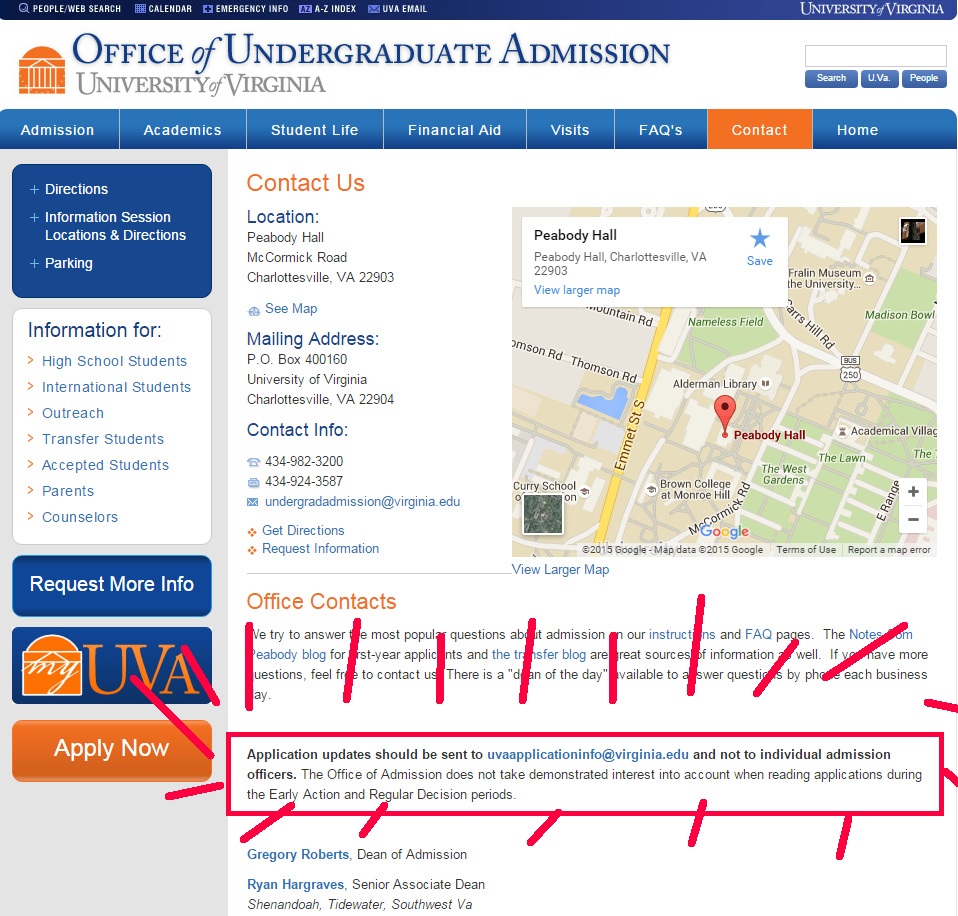Open the FAQ's nav tab

(660, 130)
